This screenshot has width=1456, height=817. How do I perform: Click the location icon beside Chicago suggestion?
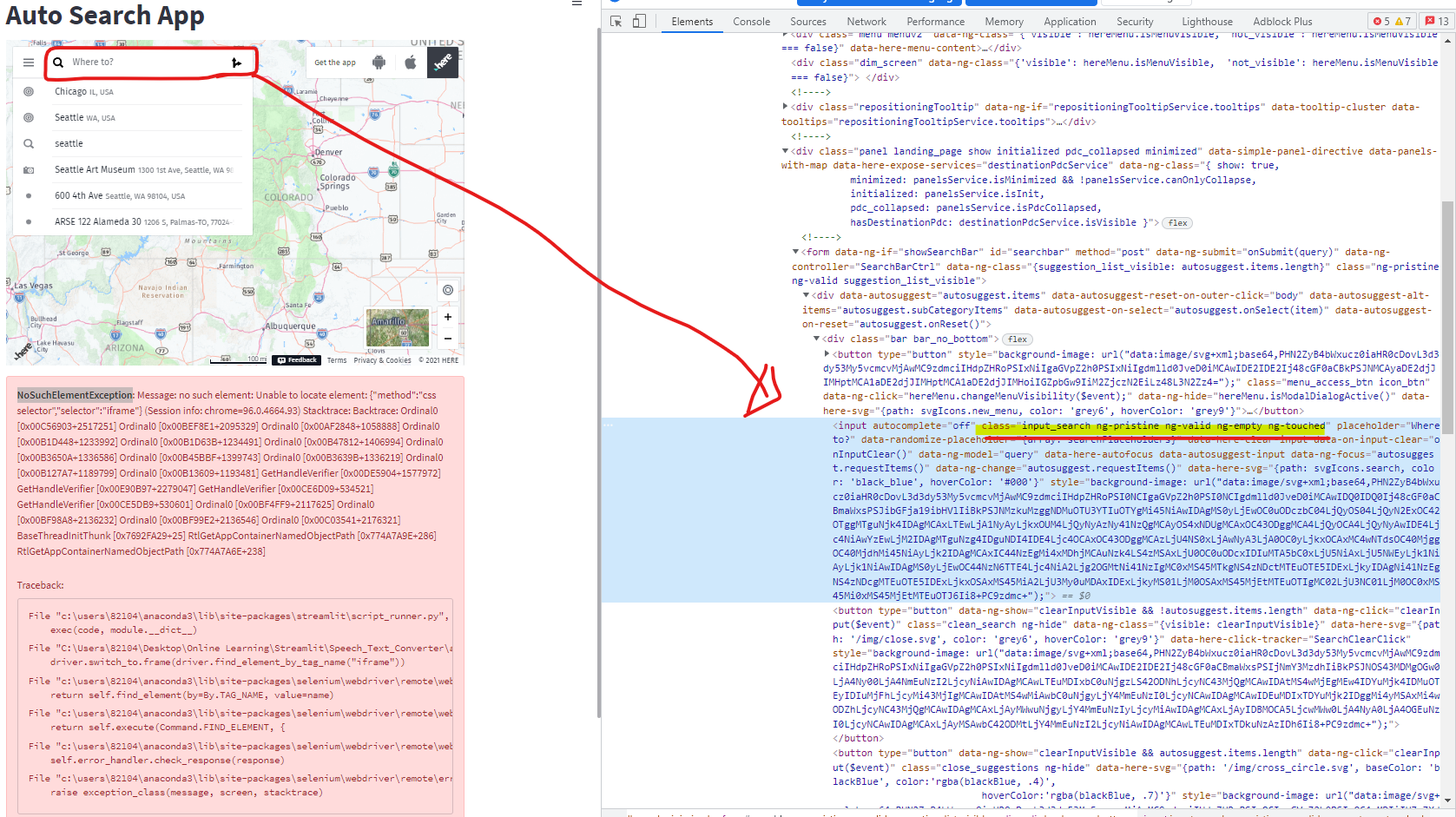click(x=29, y=91)
